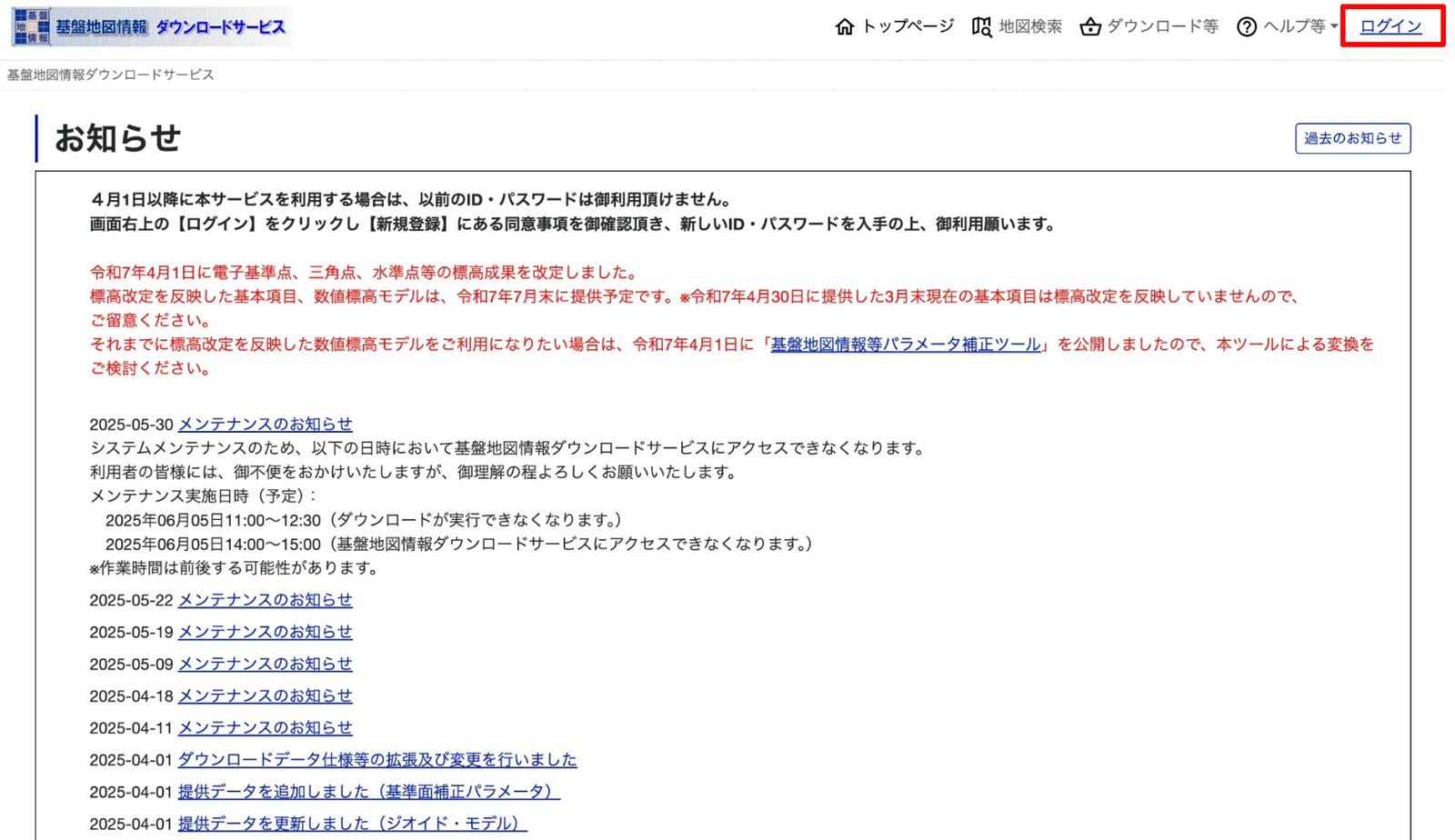Open the ダウンロード等 menu item

[x=1162, y=26]
